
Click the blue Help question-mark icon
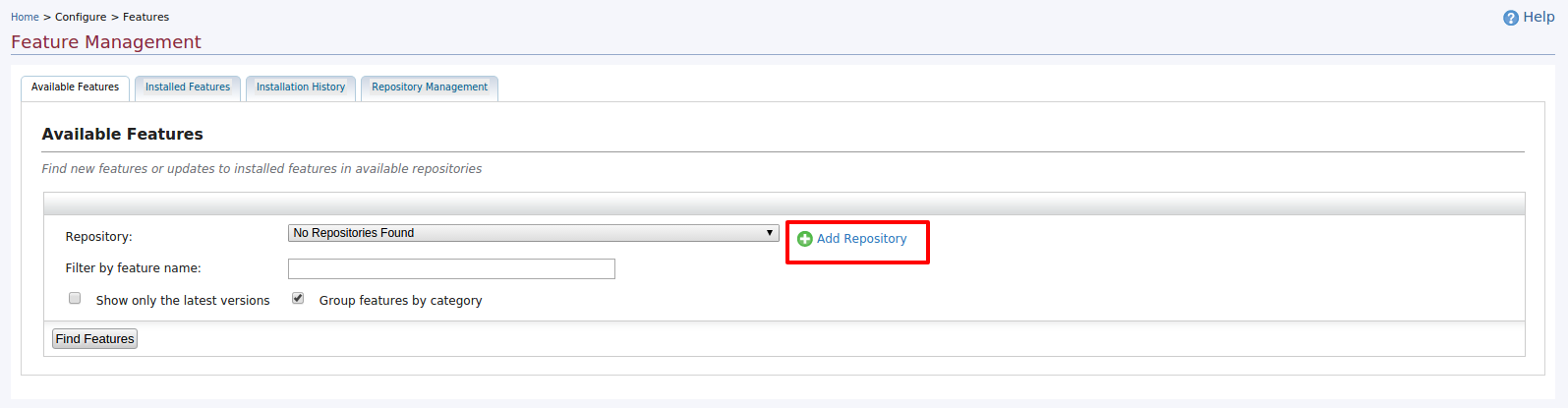(x=1511, y=18)
